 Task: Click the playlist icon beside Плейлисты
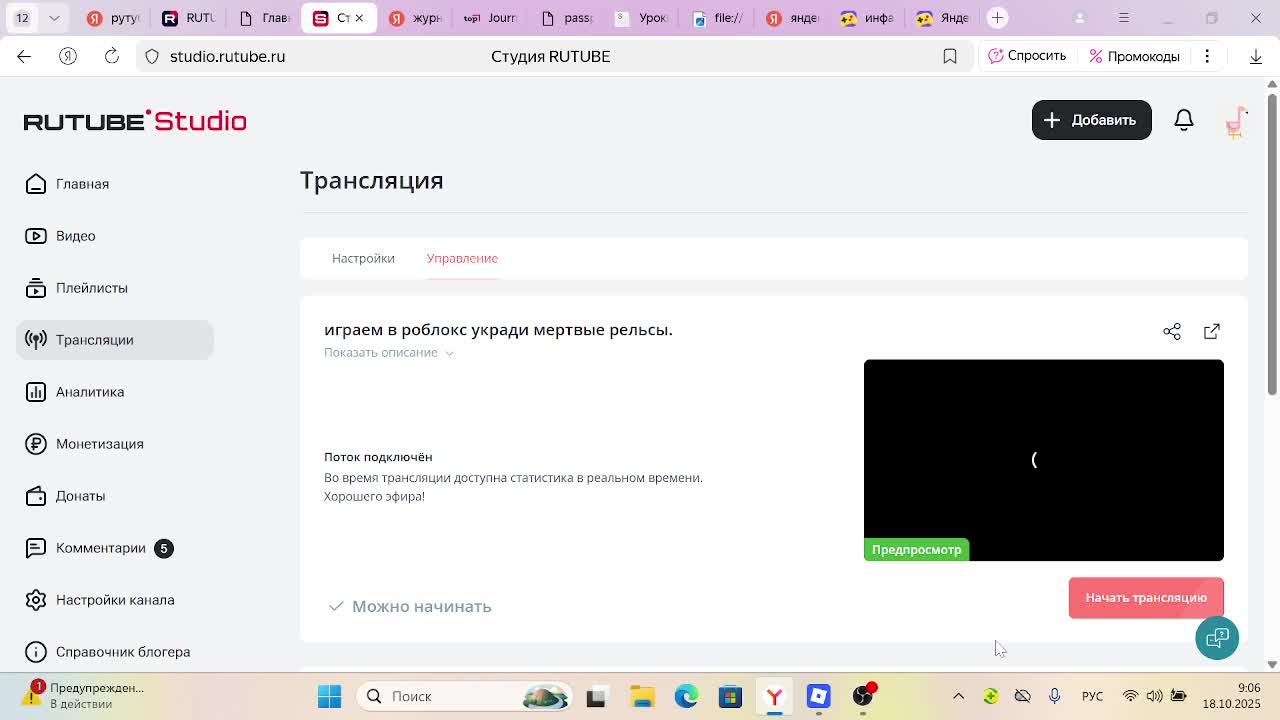point(36,288)
